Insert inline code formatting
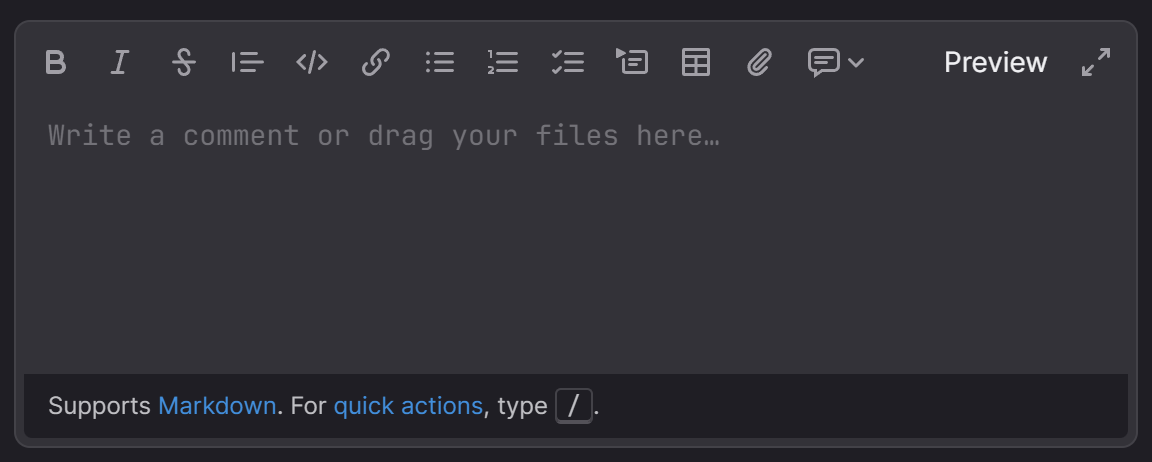The height and width of the screenshot is (462, 1152). click(x=312, y=63)
